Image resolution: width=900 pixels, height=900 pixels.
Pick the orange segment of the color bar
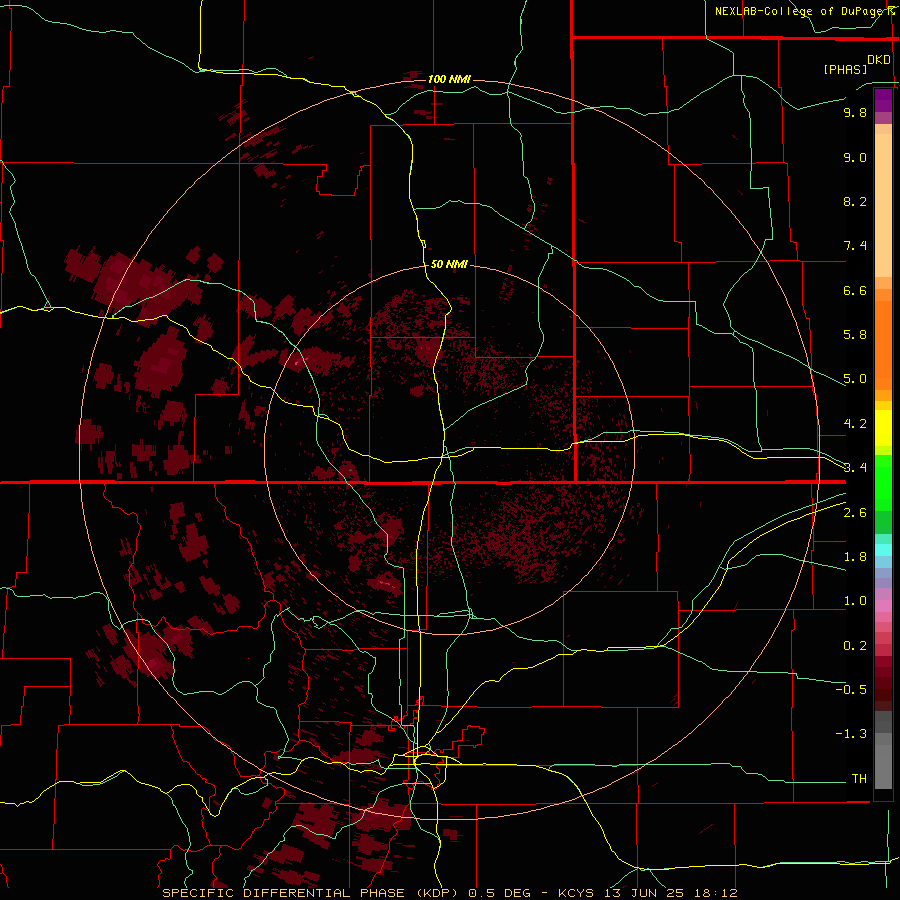883,344
